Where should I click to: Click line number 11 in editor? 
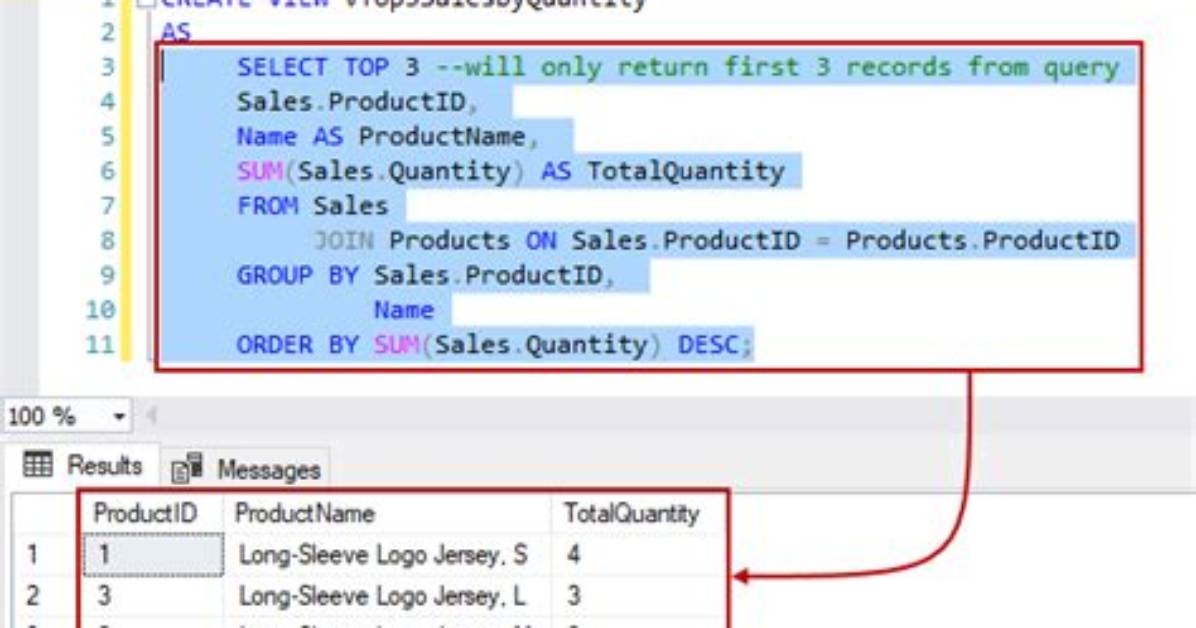pos(100,344)
